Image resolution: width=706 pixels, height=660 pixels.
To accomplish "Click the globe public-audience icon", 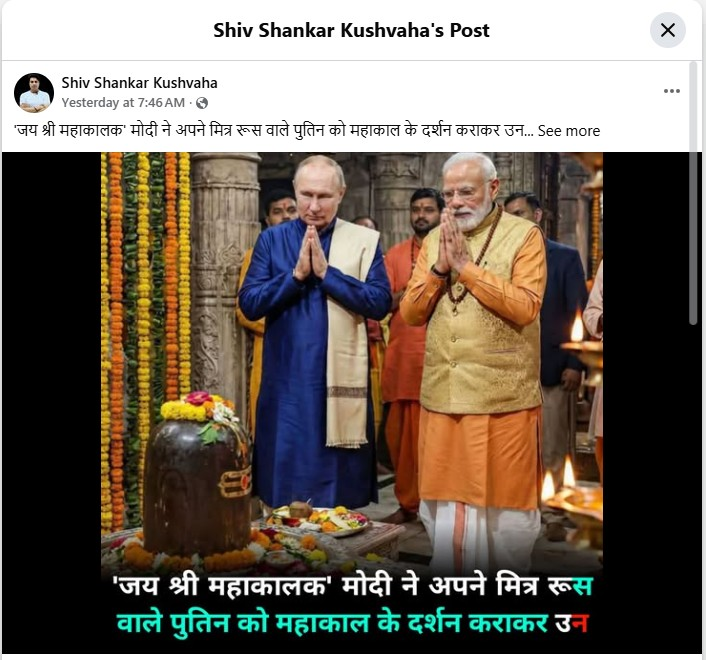I will pyautogui.click(x=202, y=103).
